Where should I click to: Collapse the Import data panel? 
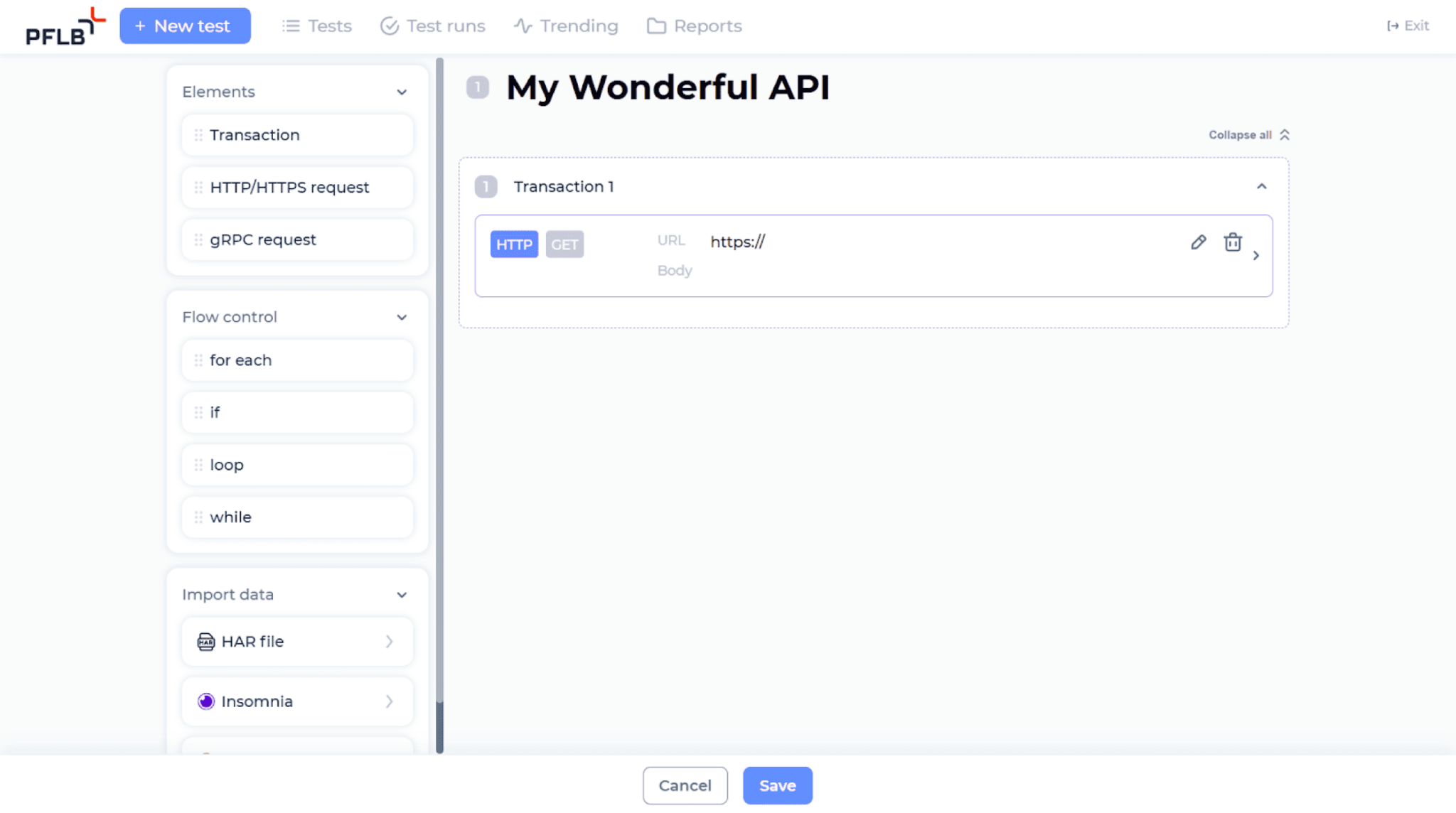(x=402, y=595)
